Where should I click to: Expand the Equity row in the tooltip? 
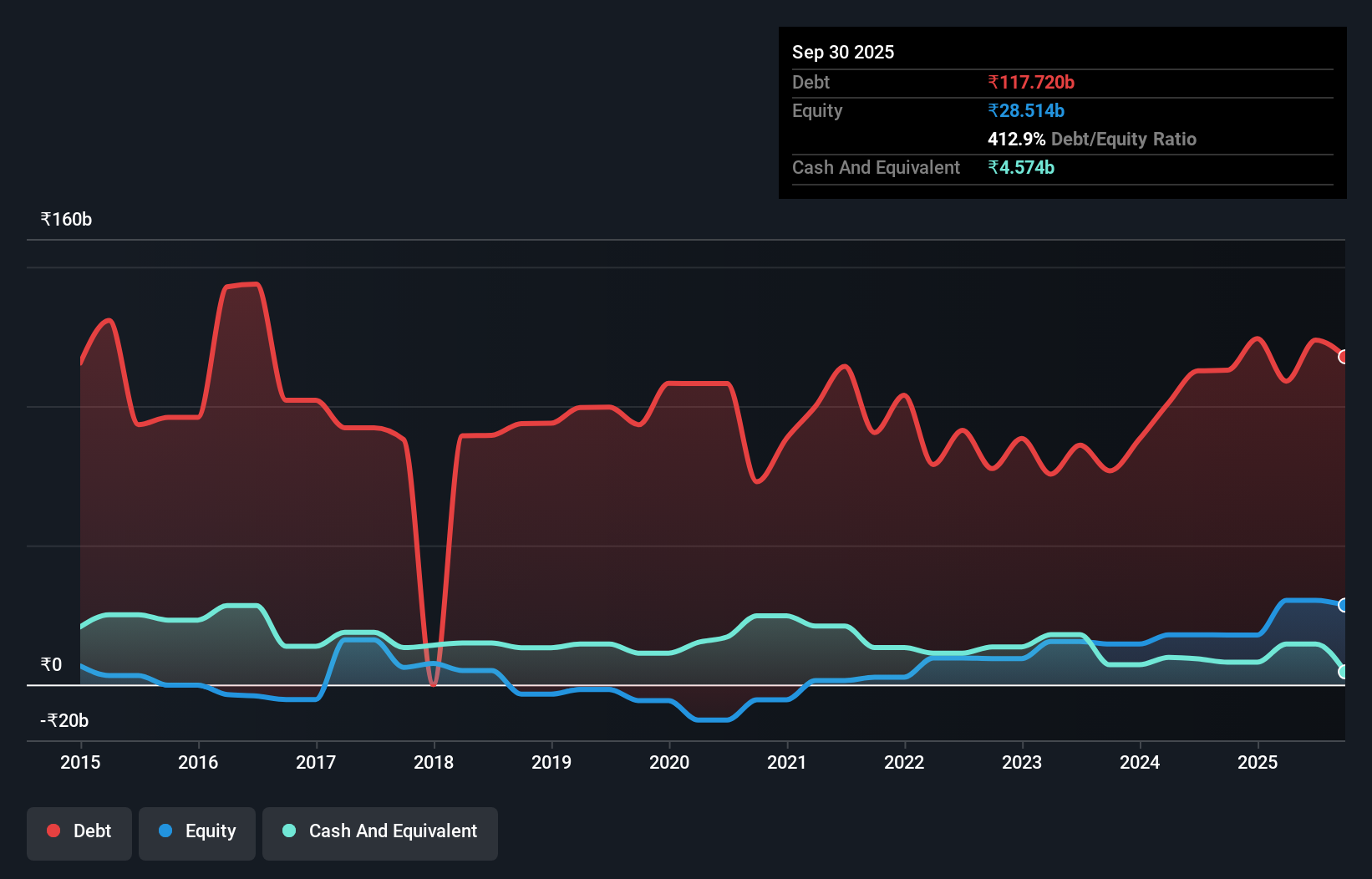816,110
